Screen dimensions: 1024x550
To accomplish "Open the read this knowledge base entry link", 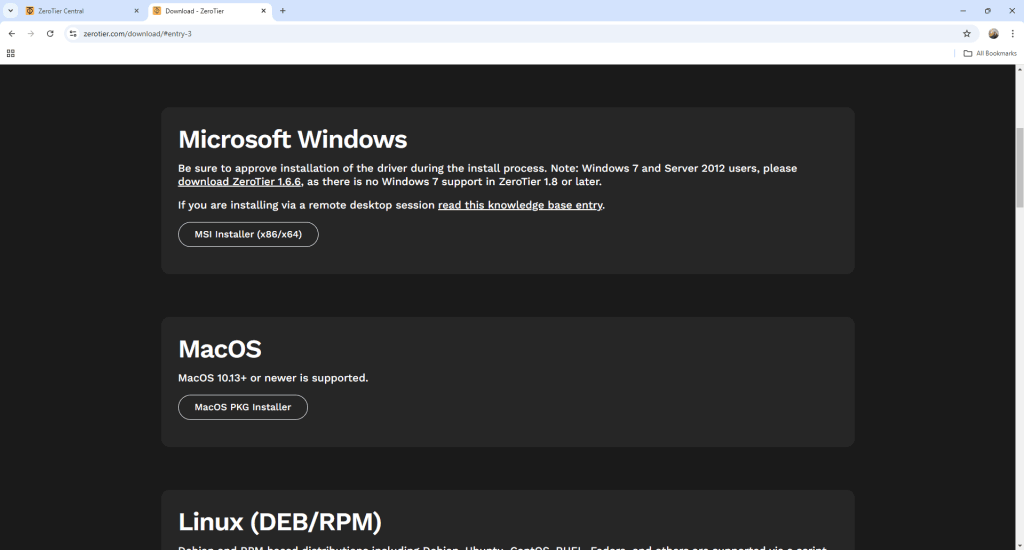I will click(x=520, y=205).
